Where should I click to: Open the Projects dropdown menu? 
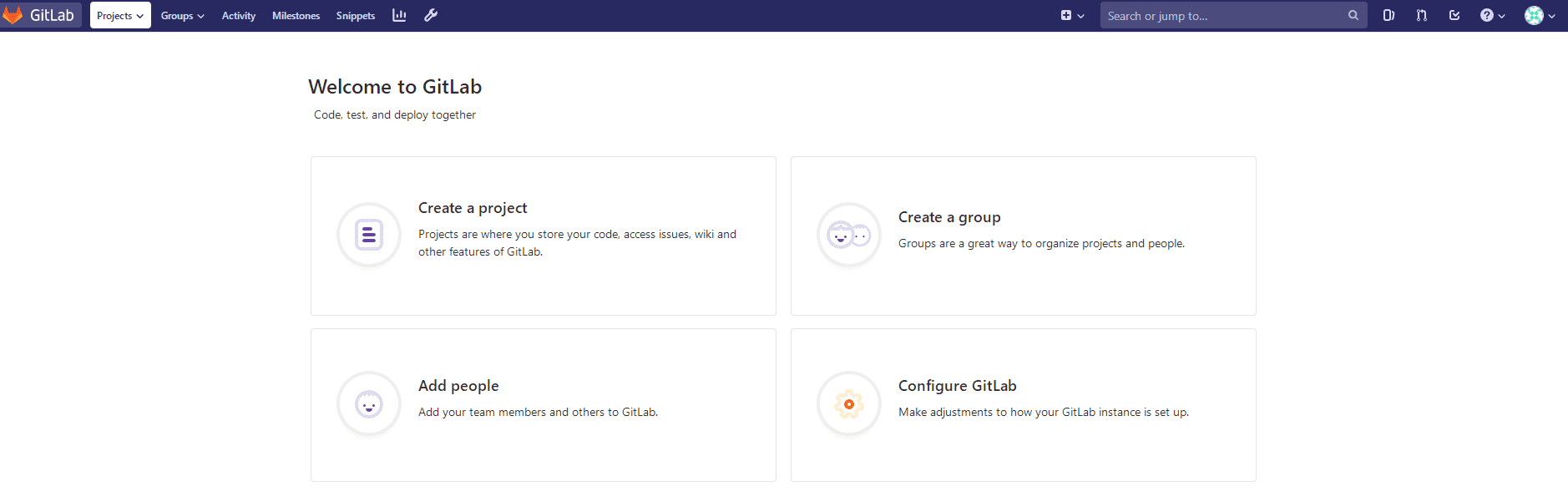click(x=120, y=15)
